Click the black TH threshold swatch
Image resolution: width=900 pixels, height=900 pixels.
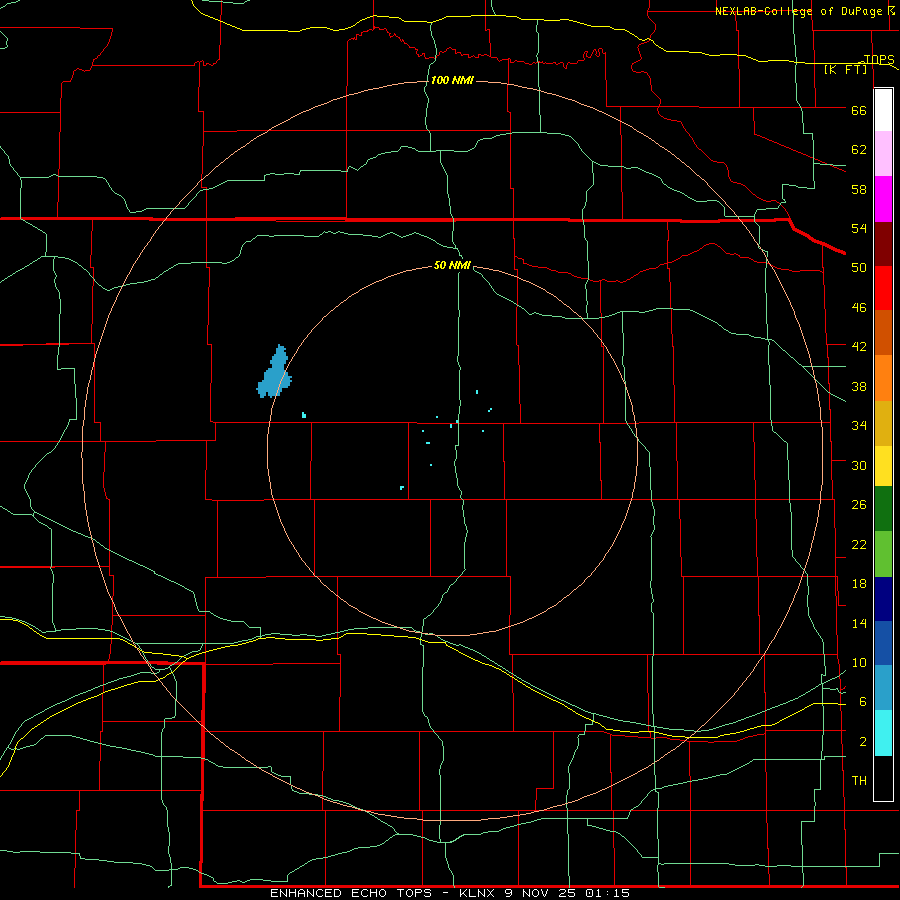[x=883, y=778]
